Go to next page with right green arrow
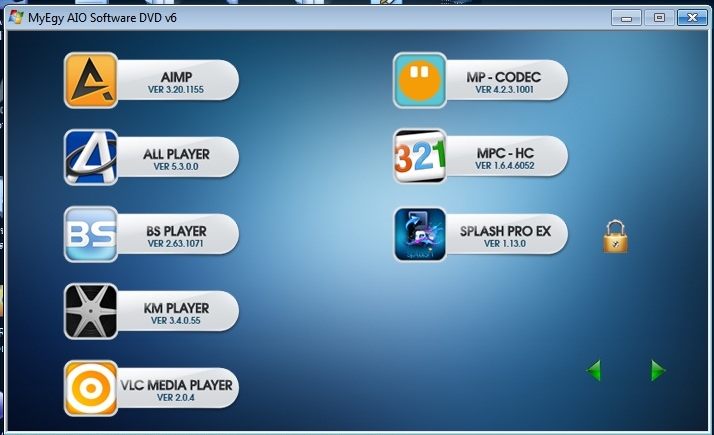This screenshot has height=435, width=714. [x=658, y=370]
